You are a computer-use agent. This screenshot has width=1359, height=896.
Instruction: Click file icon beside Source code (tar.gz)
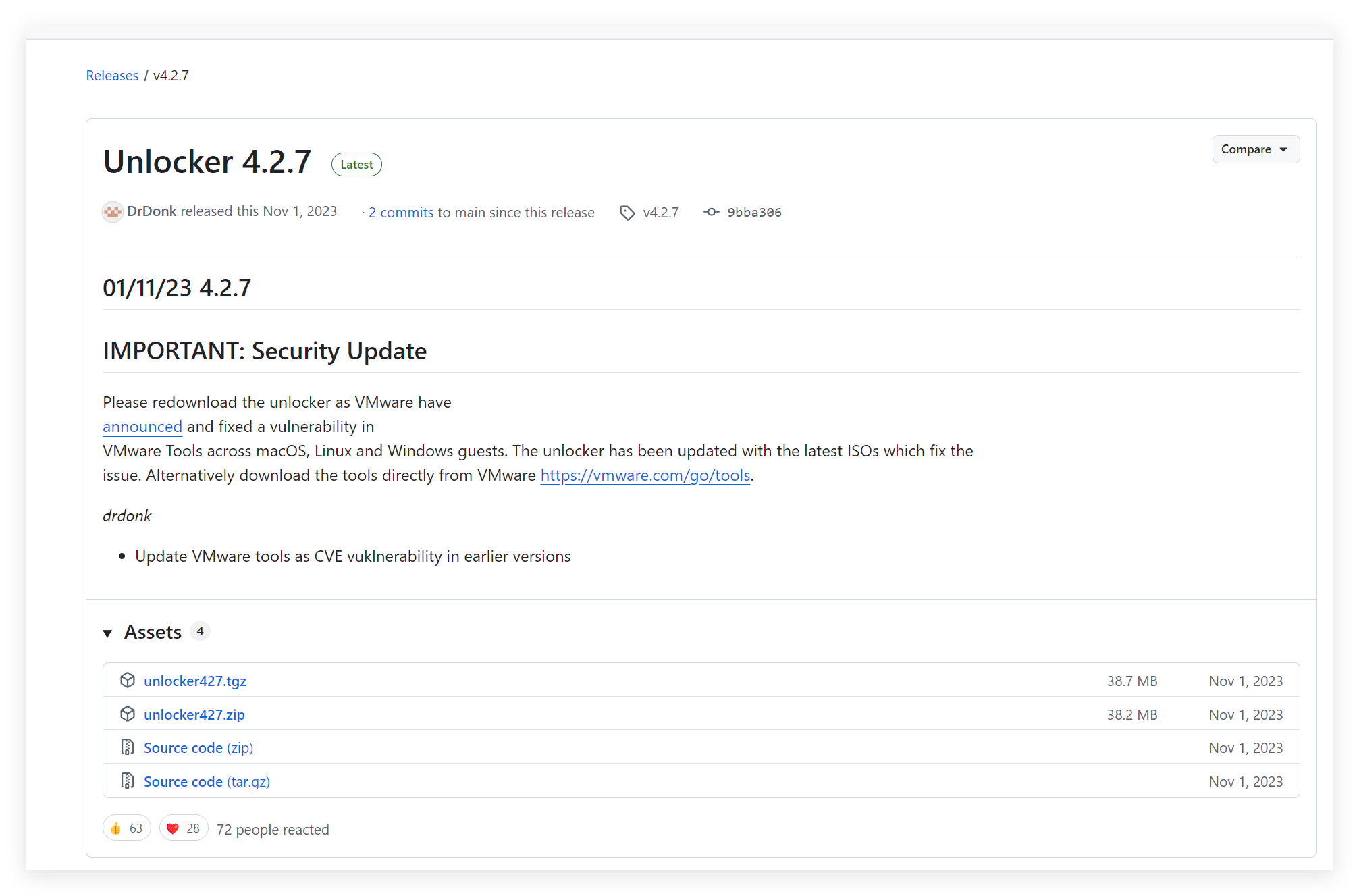(128, 781)
